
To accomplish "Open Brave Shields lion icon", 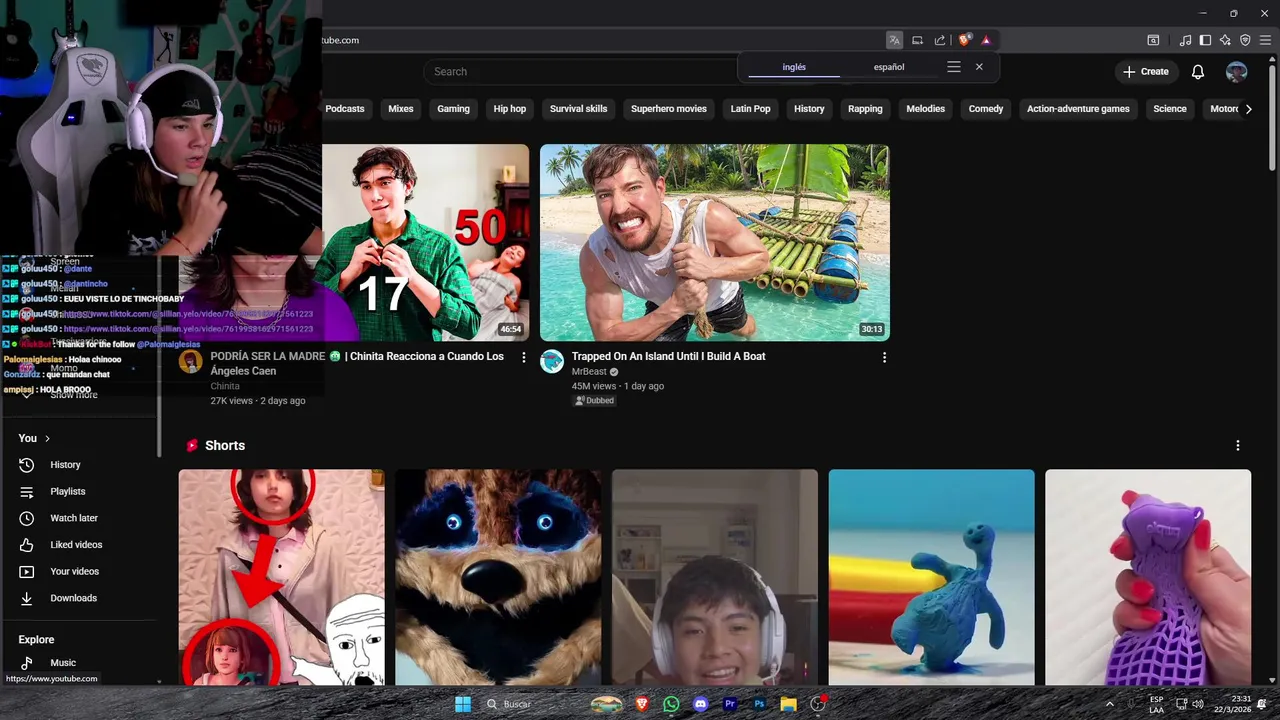I will tap(964, 40).
